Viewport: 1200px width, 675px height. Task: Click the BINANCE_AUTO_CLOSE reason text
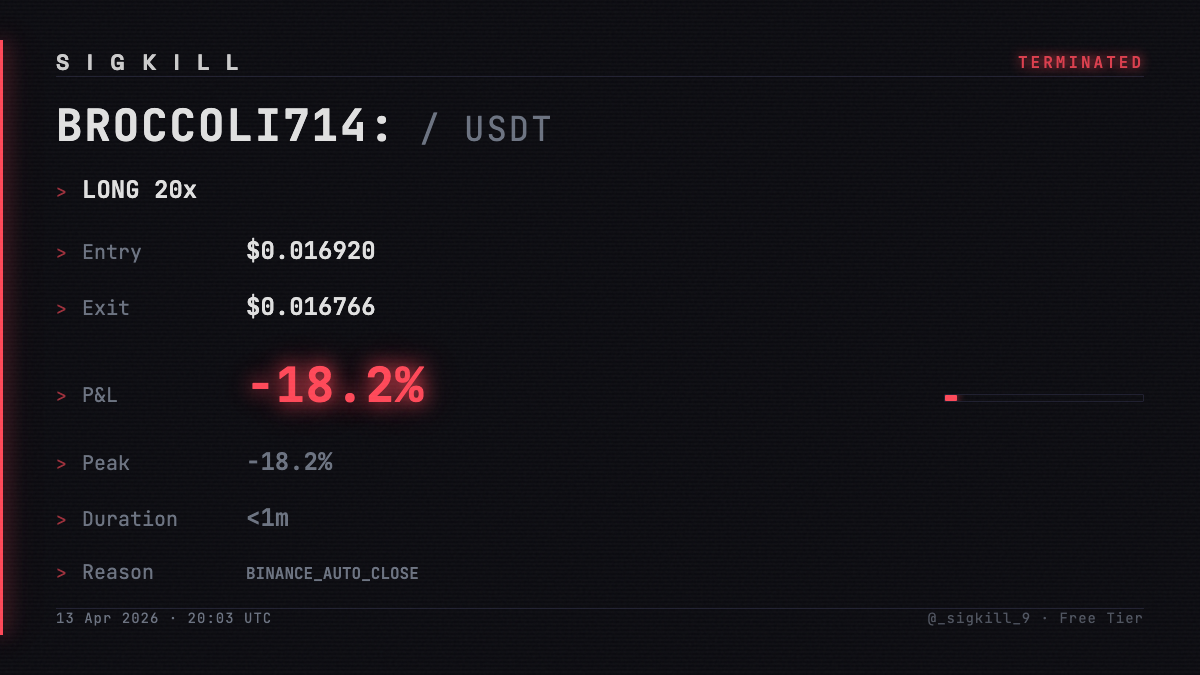pyautogui.click(x=332, y=574)
